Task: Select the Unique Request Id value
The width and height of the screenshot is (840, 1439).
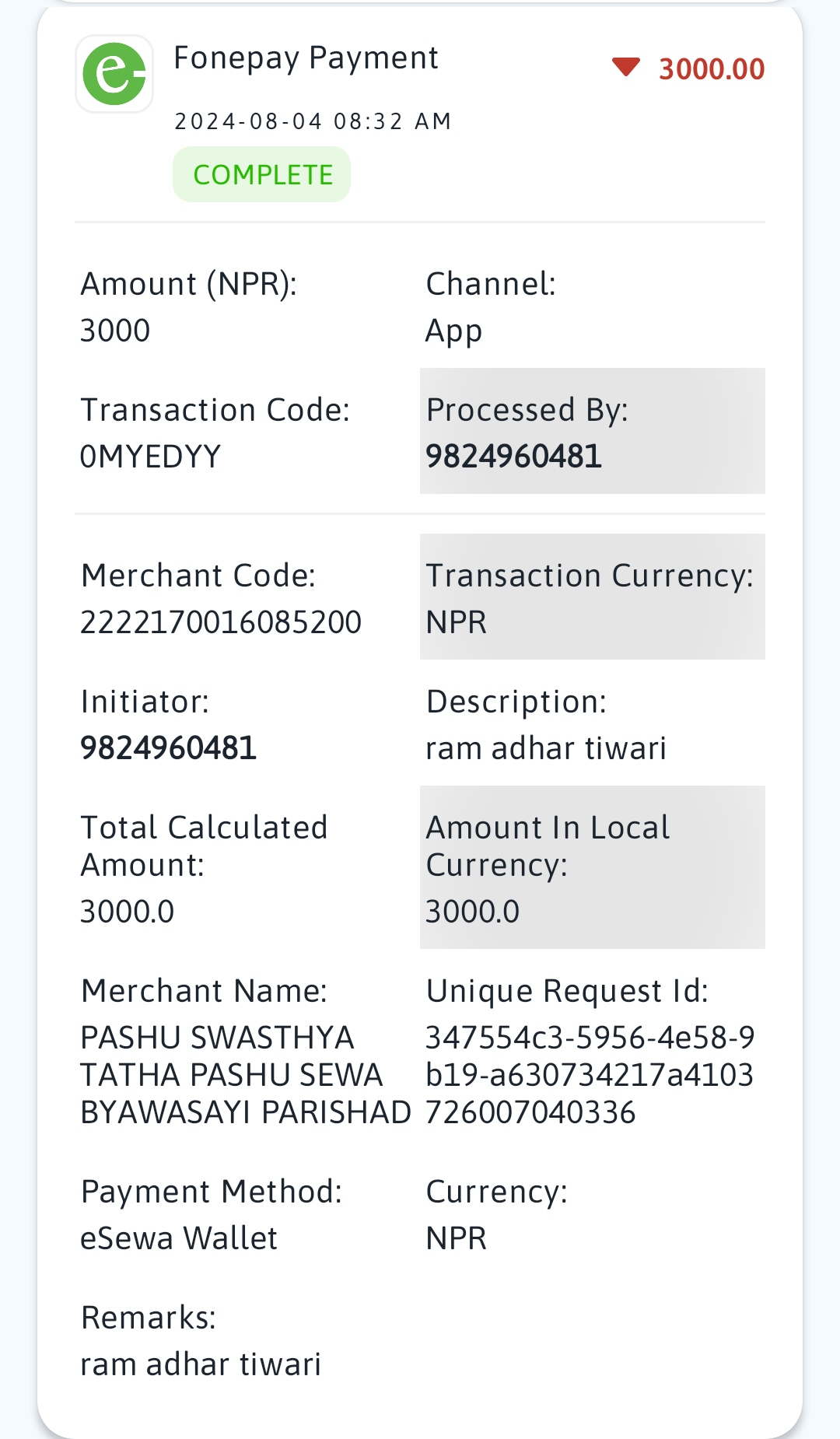Action: [x=590, y=1075]
